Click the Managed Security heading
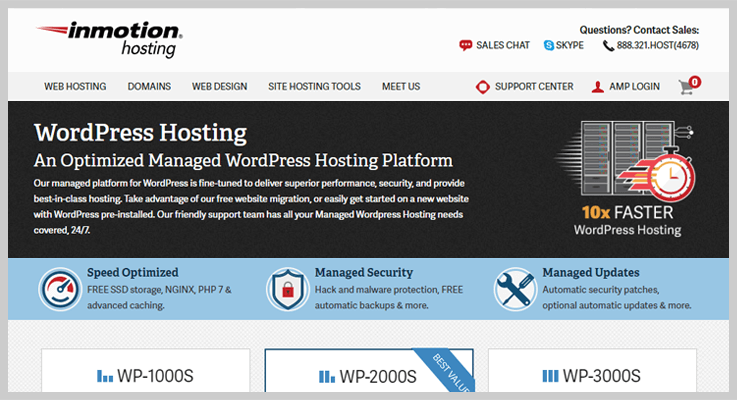The image size is (737, 400). [364, 273]
